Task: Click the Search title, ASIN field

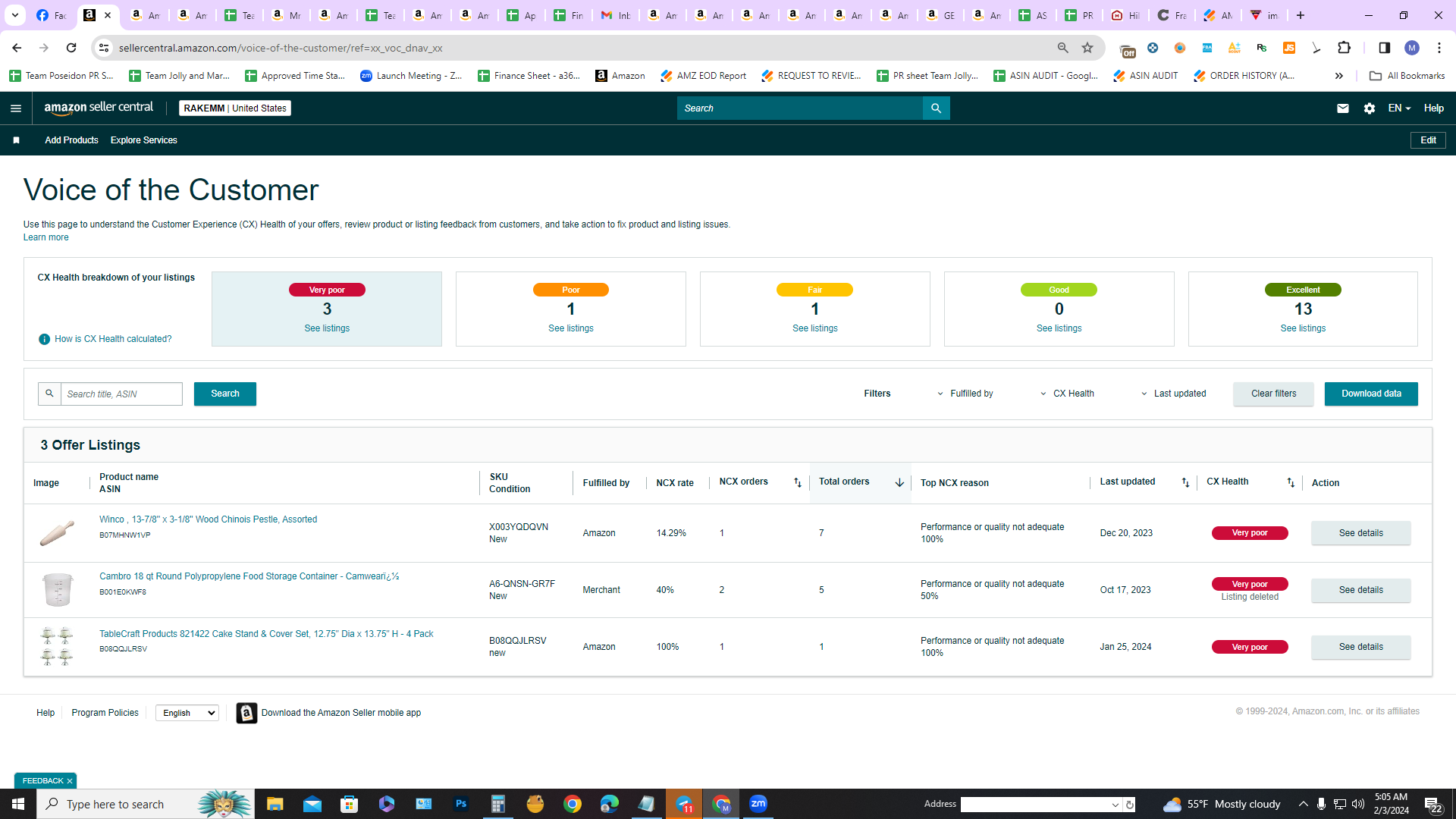Action: pyautogui.click(x=121, y=394)
